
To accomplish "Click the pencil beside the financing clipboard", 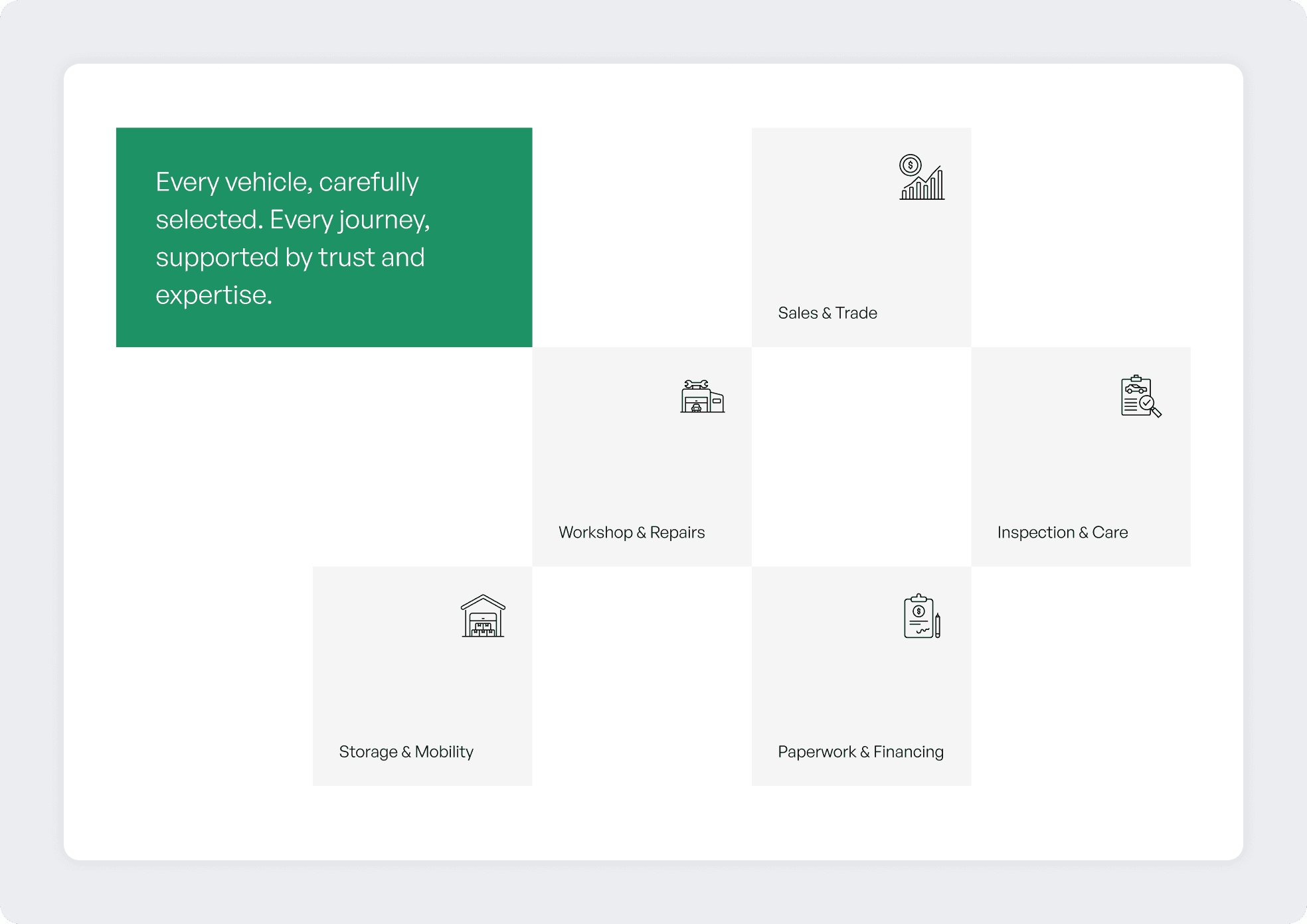I will (x=937, y=625).
